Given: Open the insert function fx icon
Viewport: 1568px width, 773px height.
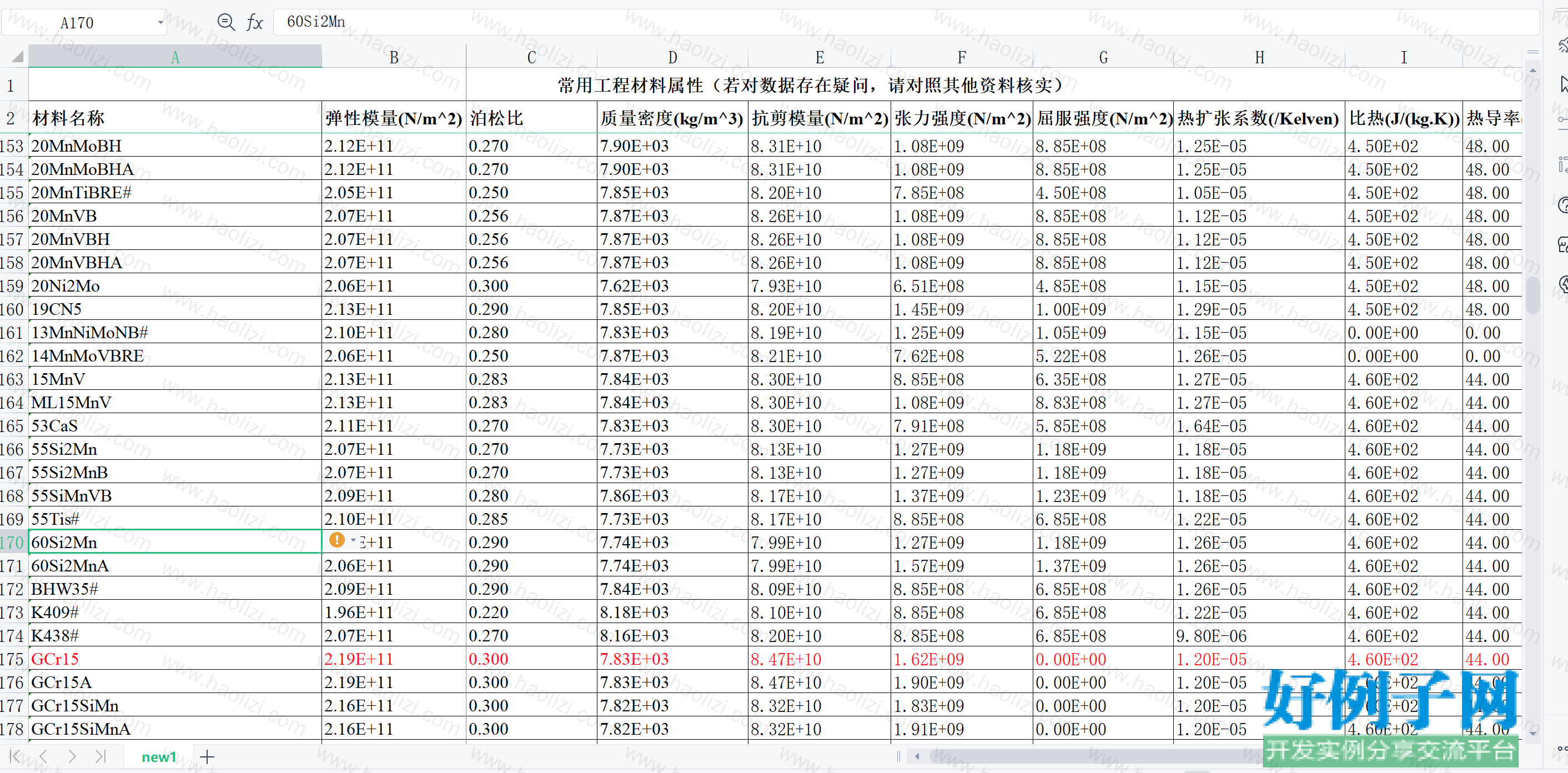Looking at the screenshot, I should point(254,23).
